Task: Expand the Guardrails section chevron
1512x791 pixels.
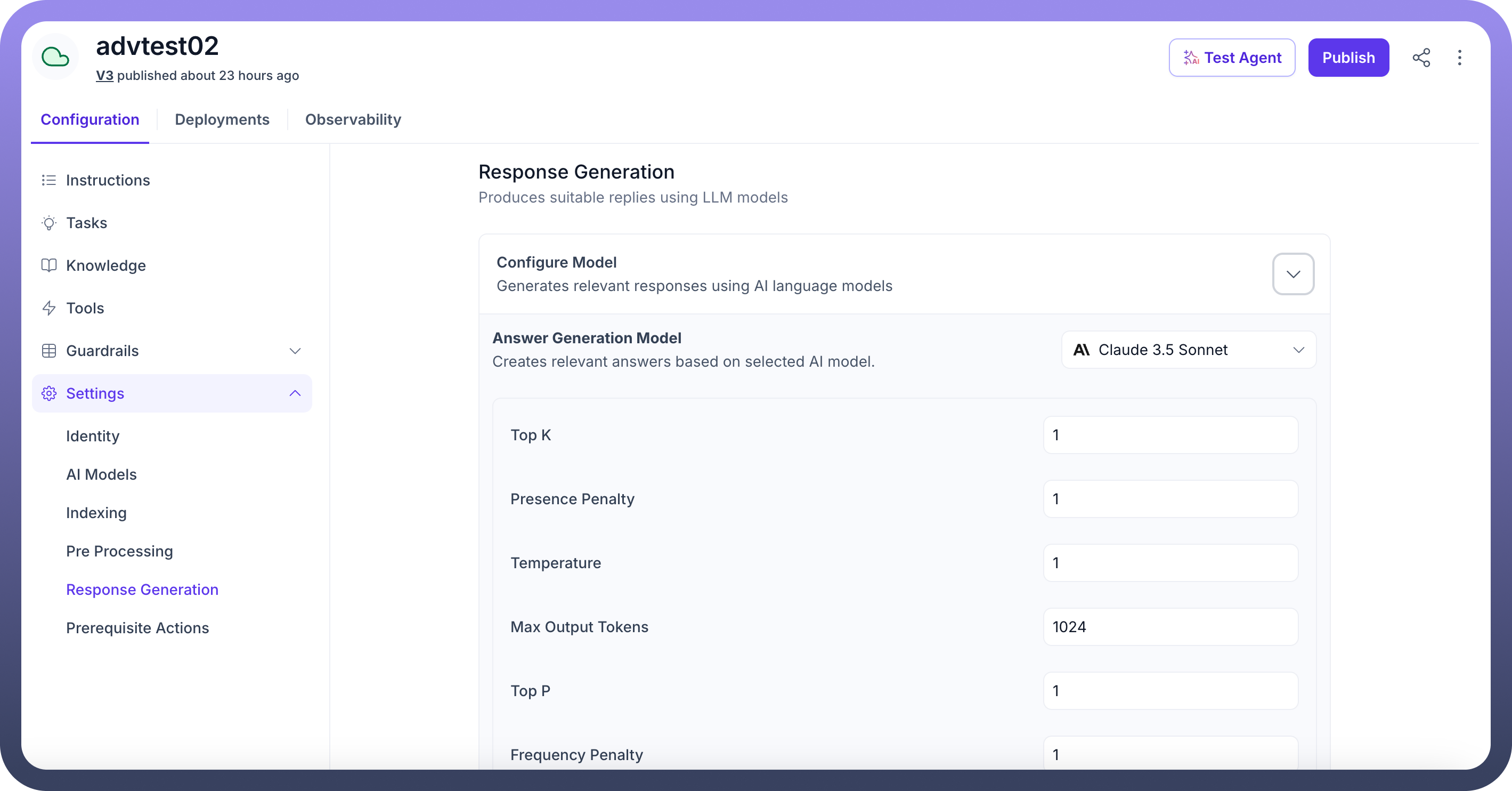Action: click(x=295, y=351)
